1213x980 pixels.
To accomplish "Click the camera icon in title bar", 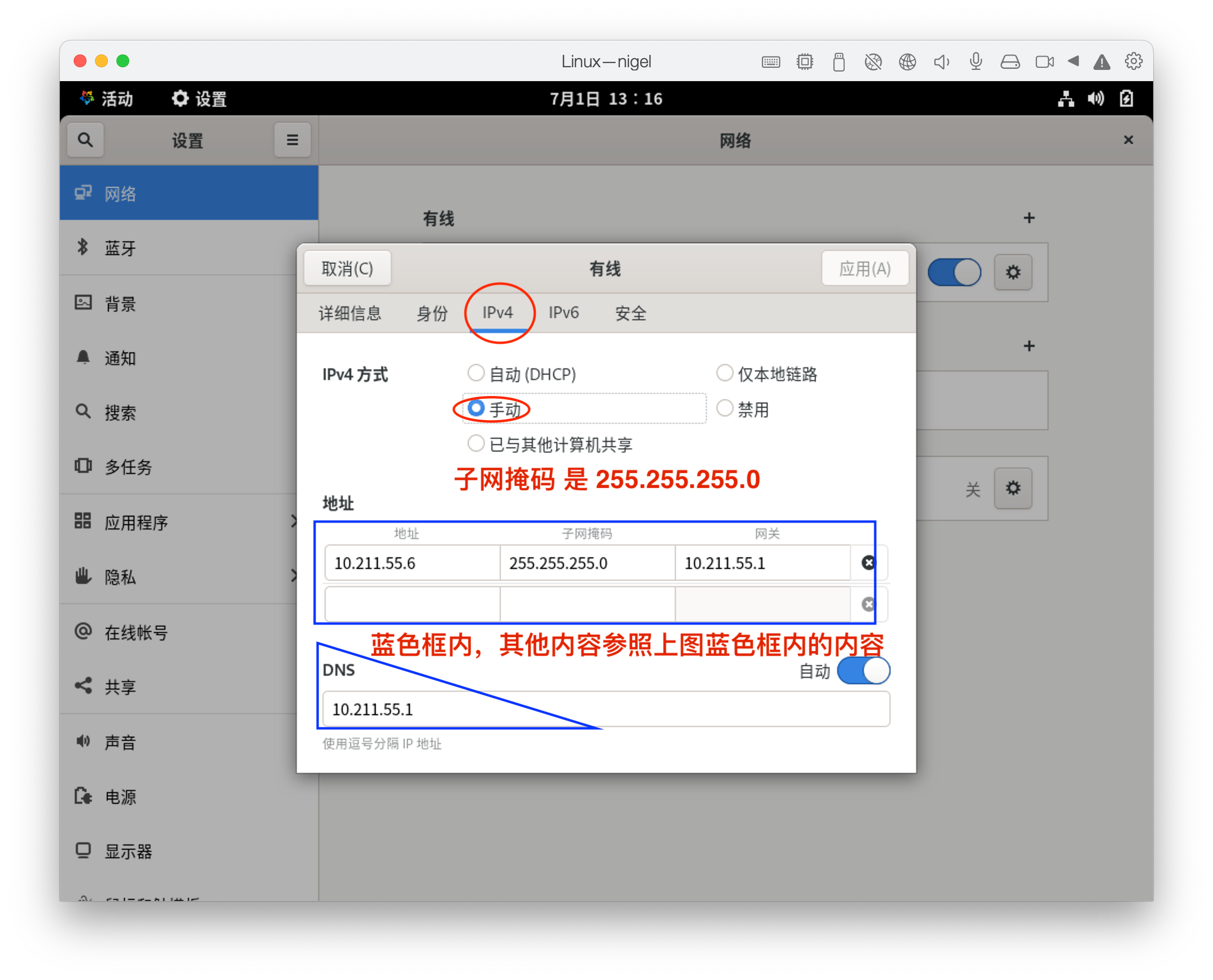I will tap(1044, 61).
